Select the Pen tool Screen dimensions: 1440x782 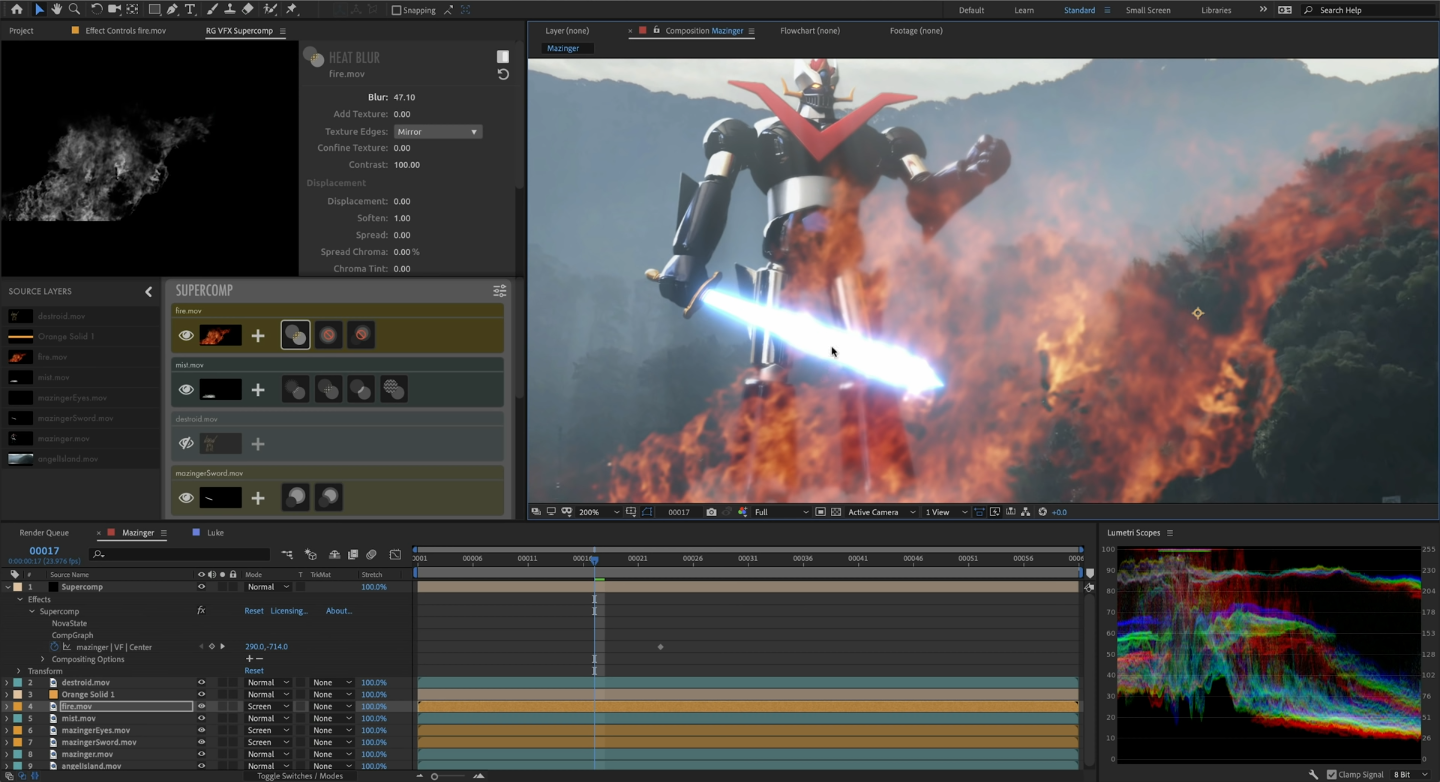click(x=172, y=9)
